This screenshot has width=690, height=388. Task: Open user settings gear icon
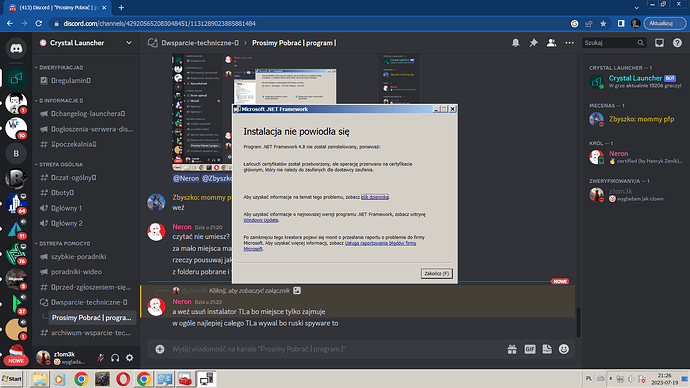click(129, 358)
